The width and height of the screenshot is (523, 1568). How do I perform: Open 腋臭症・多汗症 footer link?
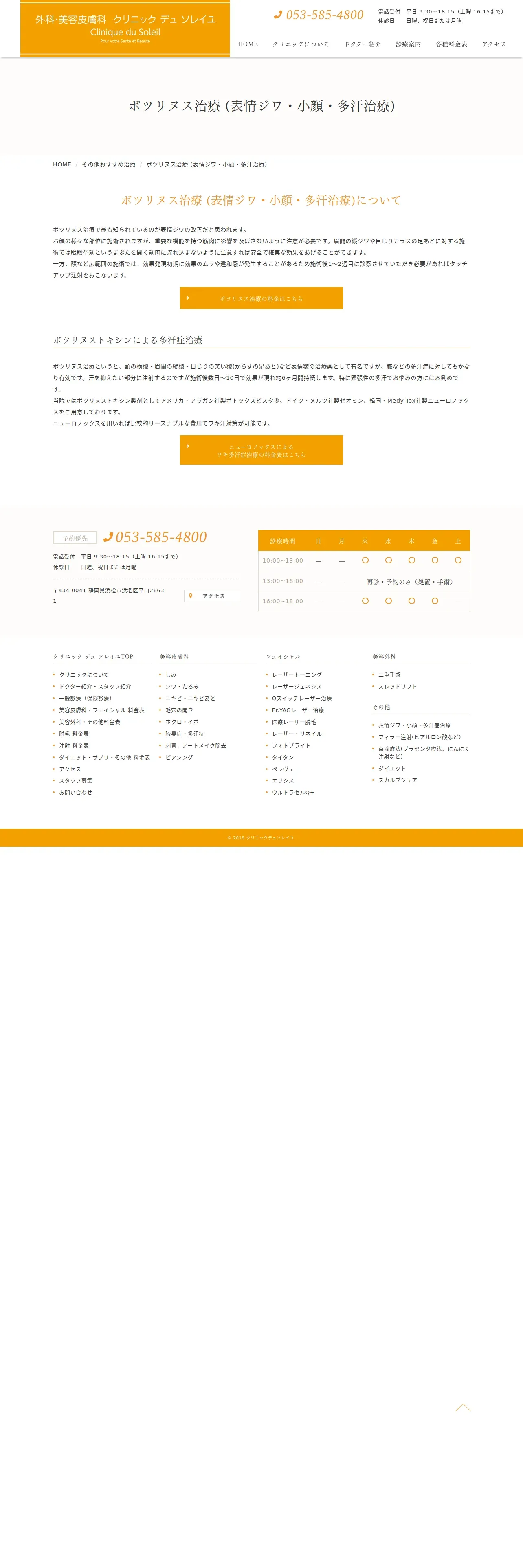click(185, 734)
